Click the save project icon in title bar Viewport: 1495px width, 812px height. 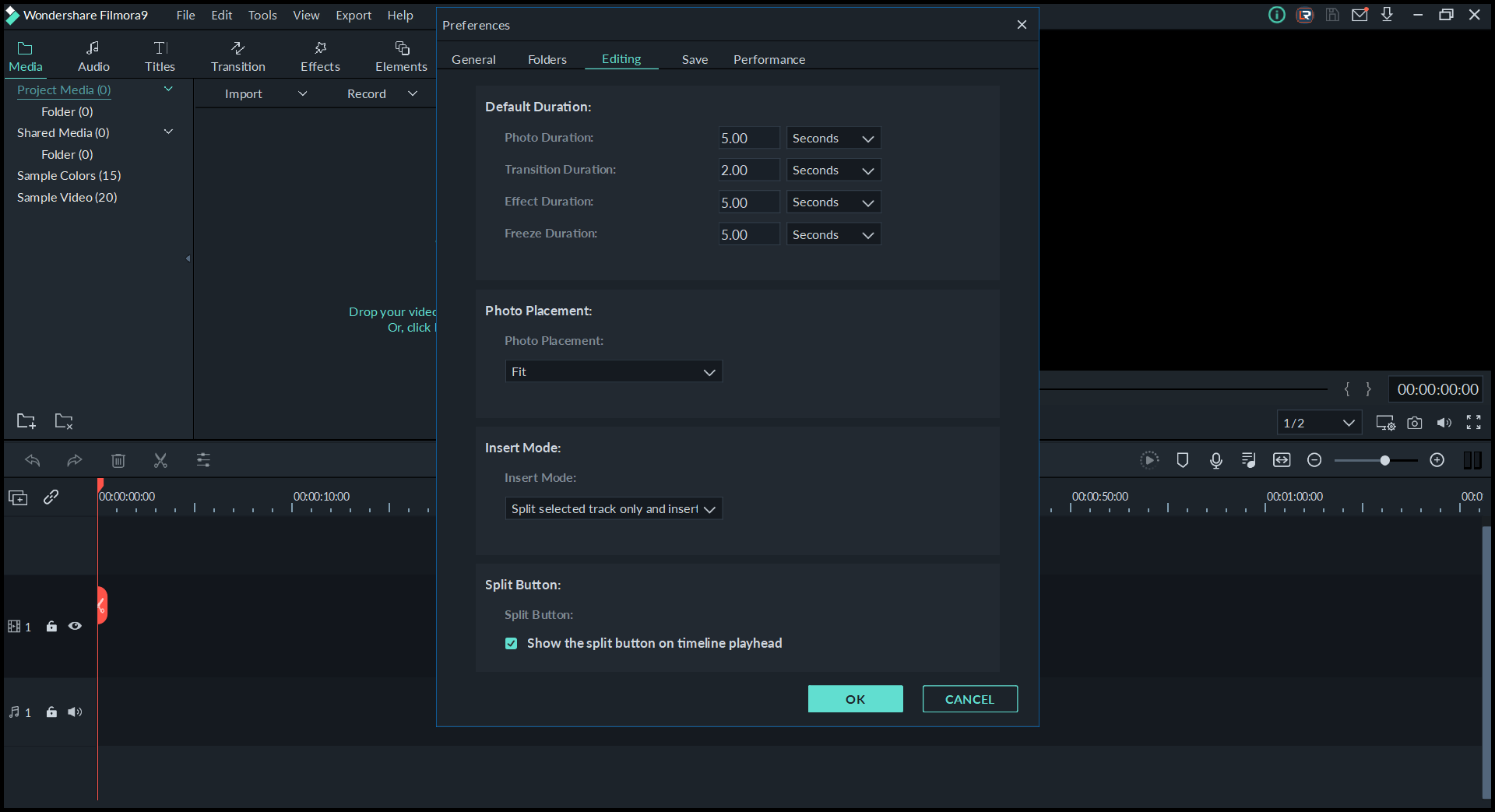[x=1332, y=15]
